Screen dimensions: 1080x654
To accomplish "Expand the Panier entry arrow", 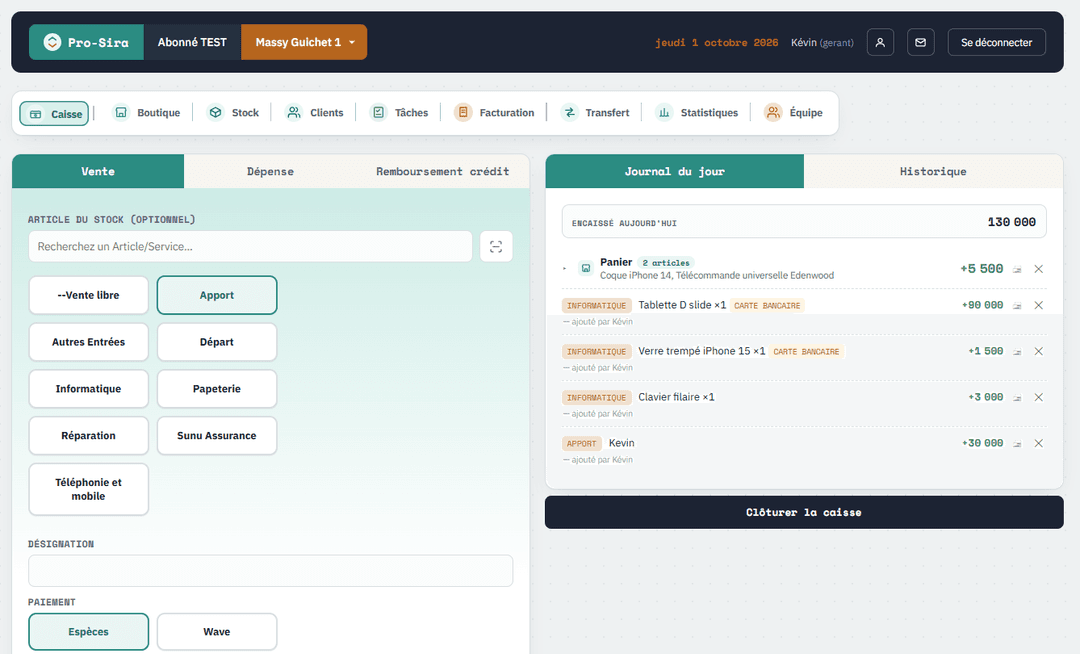I will 565,268.
